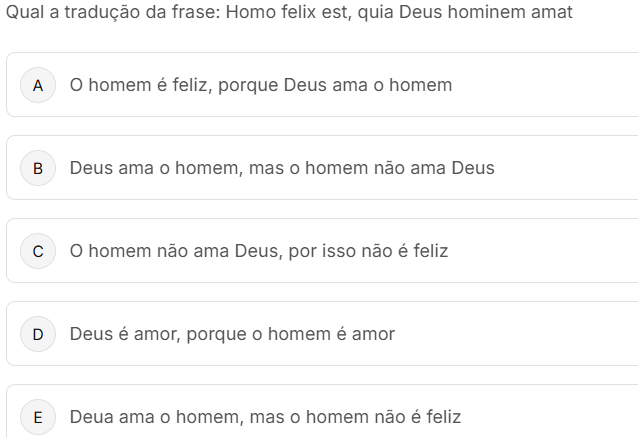The height and width of the screenshot is (438, 638).
Task: Select the letter D option badge
Action: click(38, 334)
